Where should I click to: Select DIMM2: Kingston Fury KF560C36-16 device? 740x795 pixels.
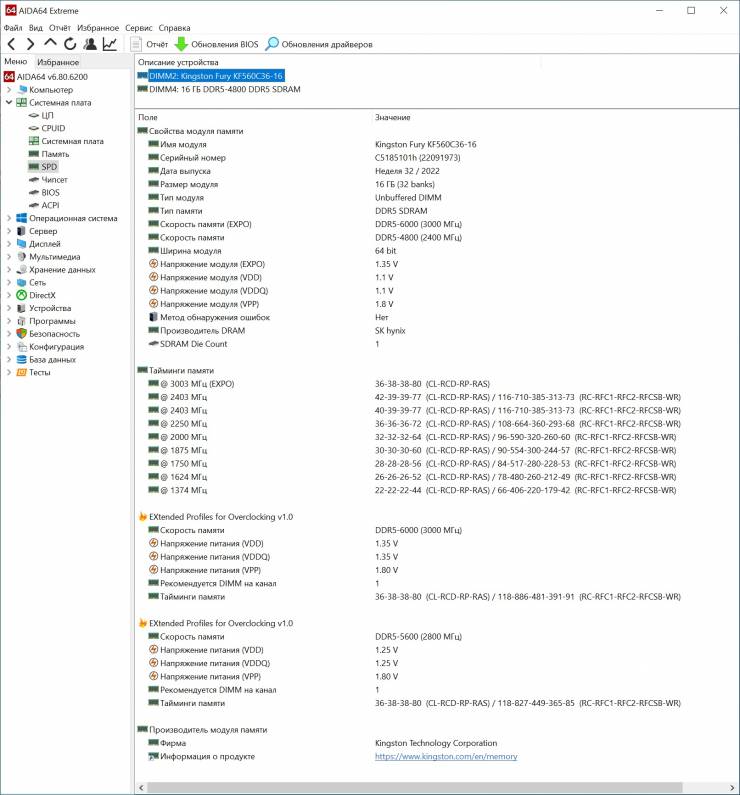pyautogui.click(x=216, y=76)
